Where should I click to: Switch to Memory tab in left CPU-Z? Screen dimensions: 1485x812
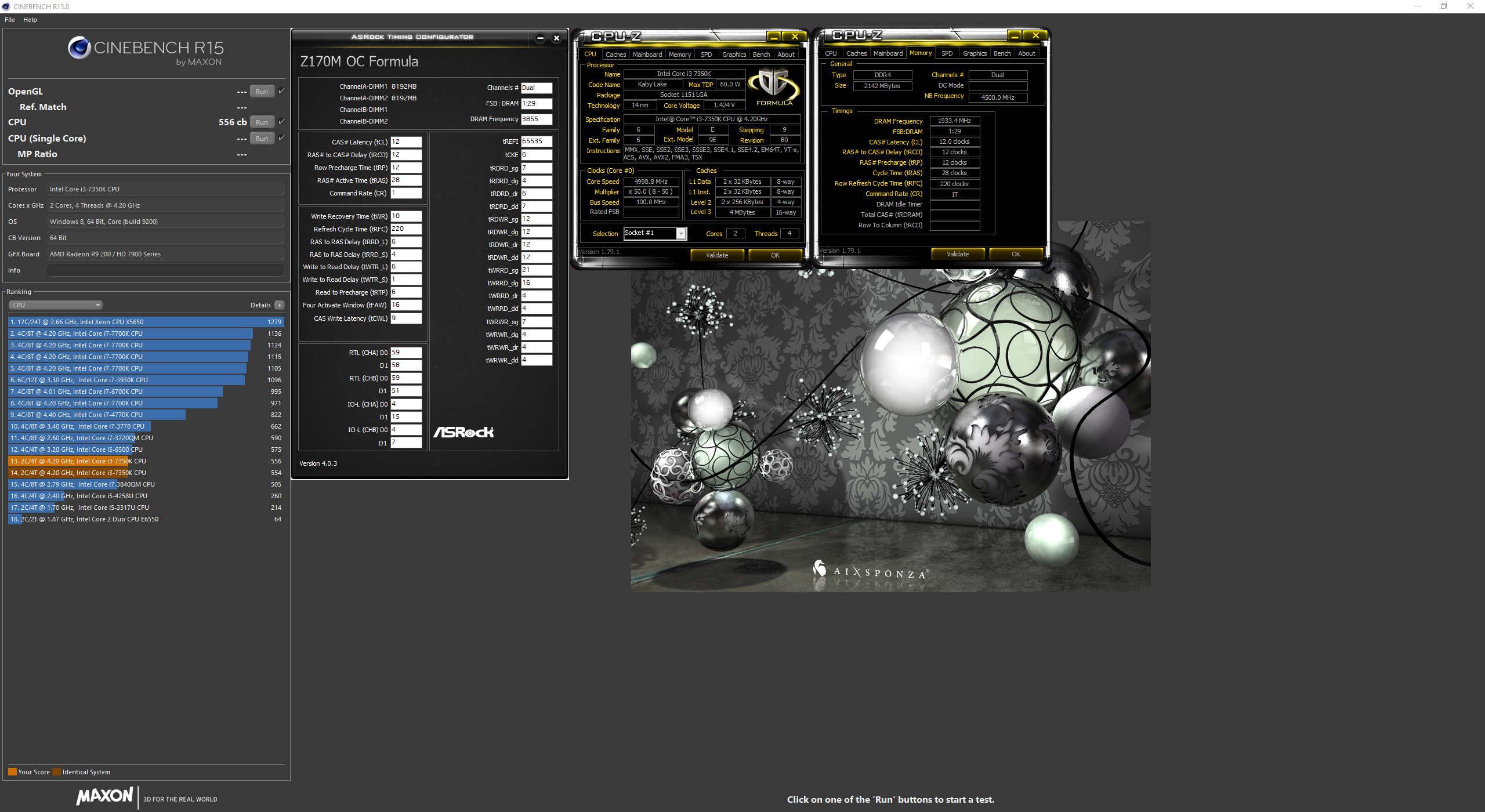[x=680, y=55]
